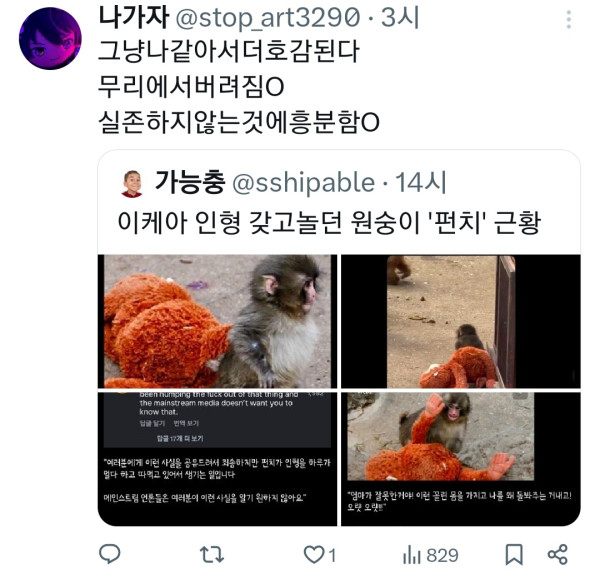Visit the @sshipable handle in quoted post
Screen dimensions: 600x578
(303, 183)
